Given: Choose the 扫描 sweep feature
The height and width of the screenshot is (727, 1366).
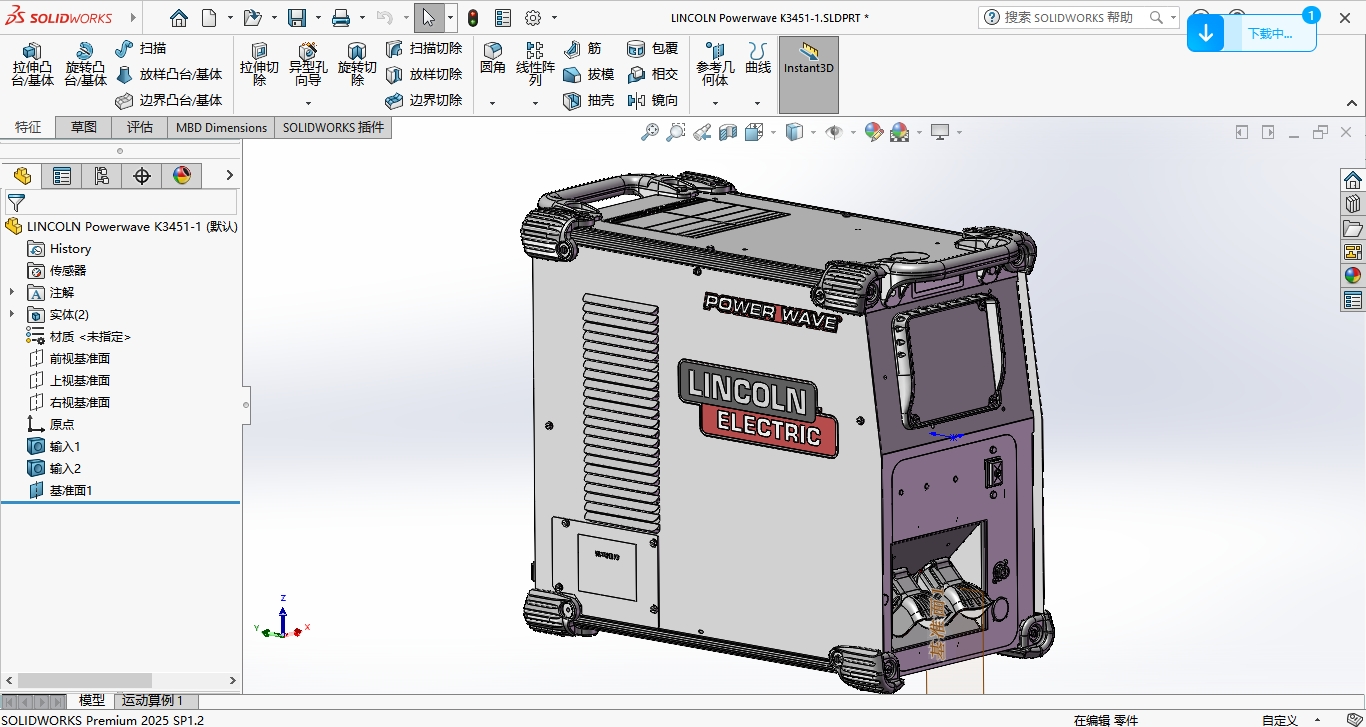Looking at the screenshot, I should click(x=141, y=48).
